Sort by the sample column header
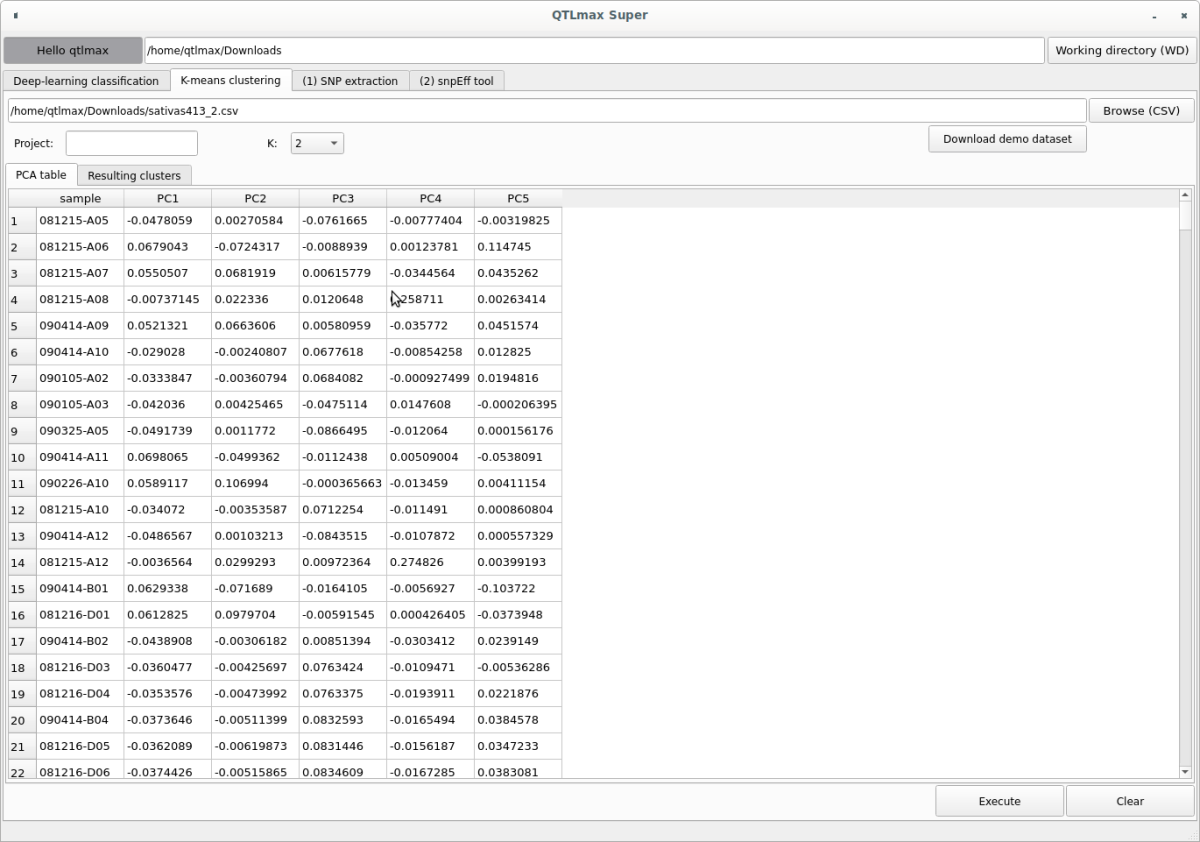The width and height of the screenshot is (1200, 842). click(80, 198)
